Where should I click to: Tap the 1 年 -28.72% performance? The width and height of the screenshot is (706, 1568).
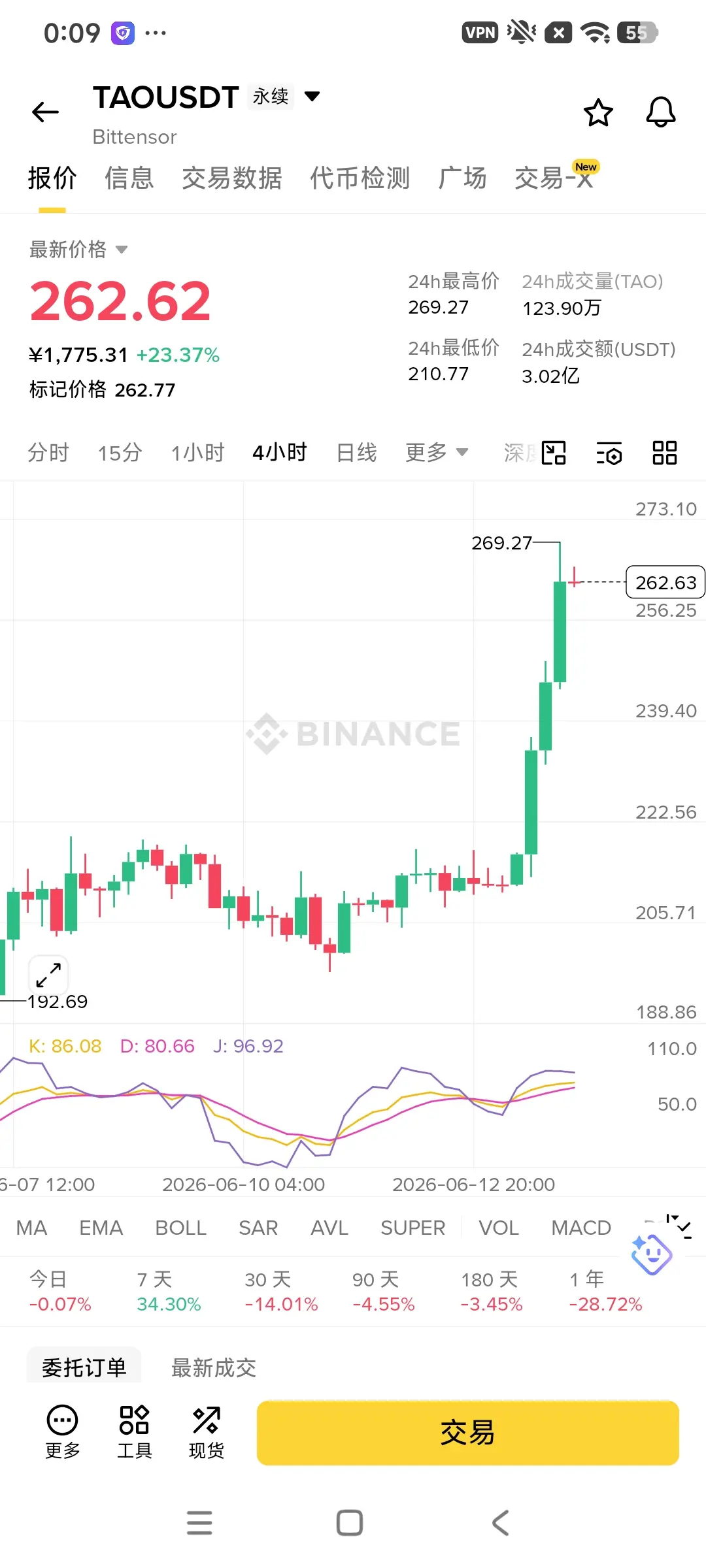(x=605, y=1291)
